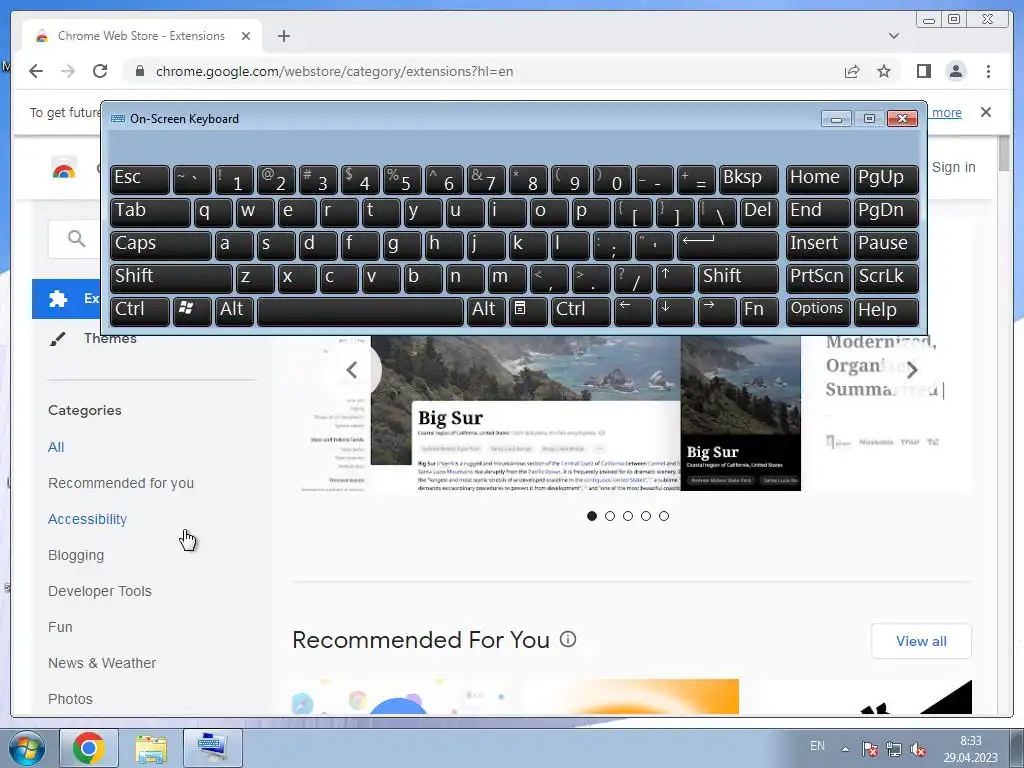This screenshot has width=1024, height=768.
Task: Click the spacebar on the On-Screen Keyboard
Action: coord(360,310)
